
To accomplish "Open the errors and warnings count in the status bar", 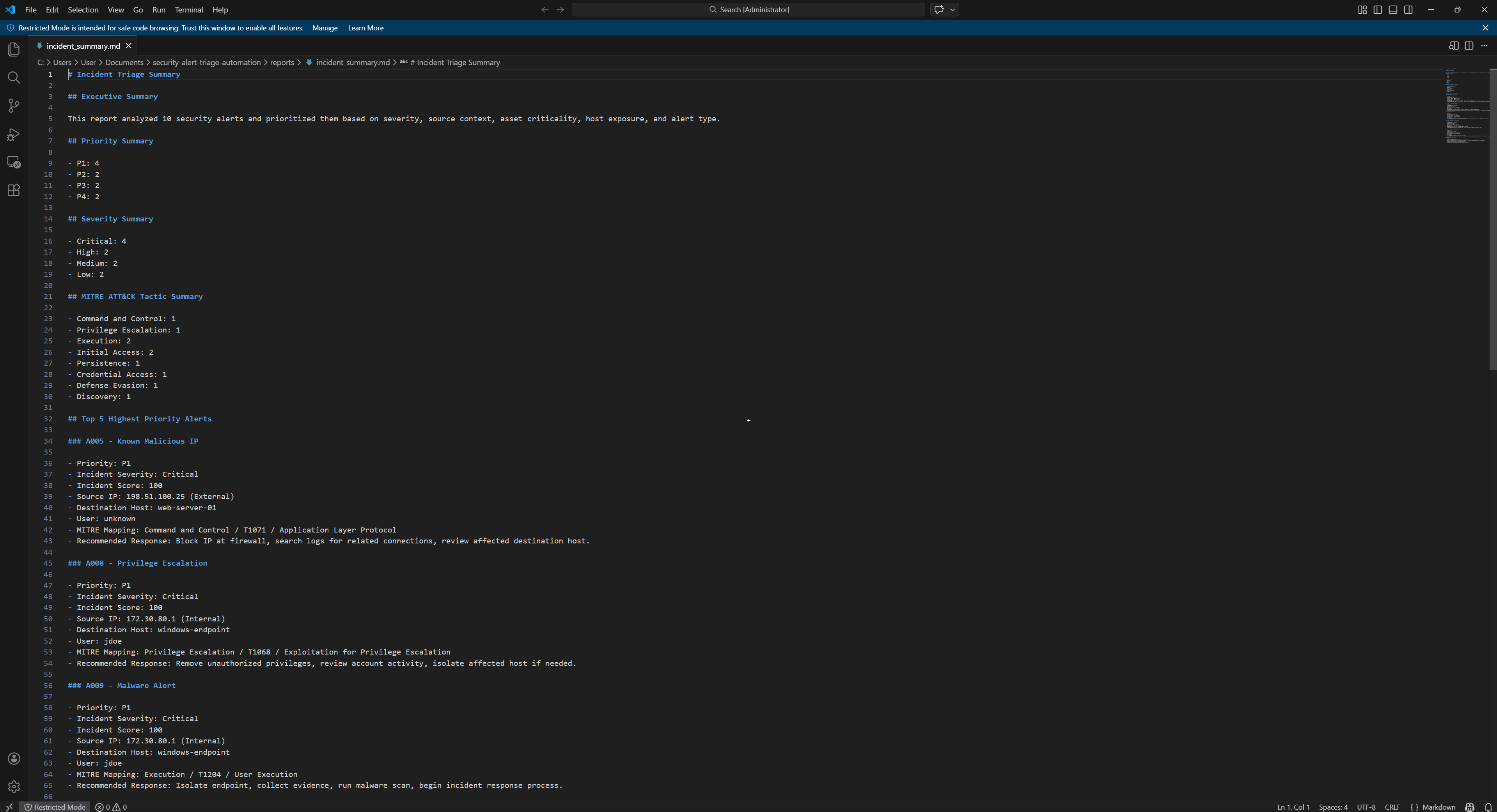I will 111,807.
